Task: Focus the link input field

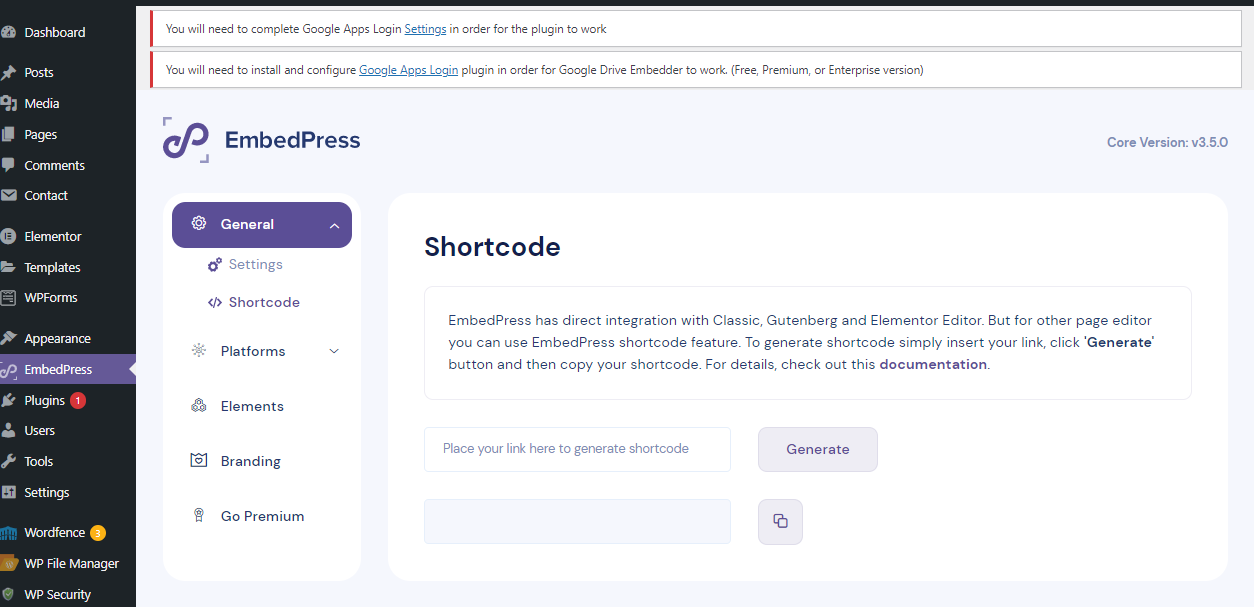Action: click(x=577, y=449)
